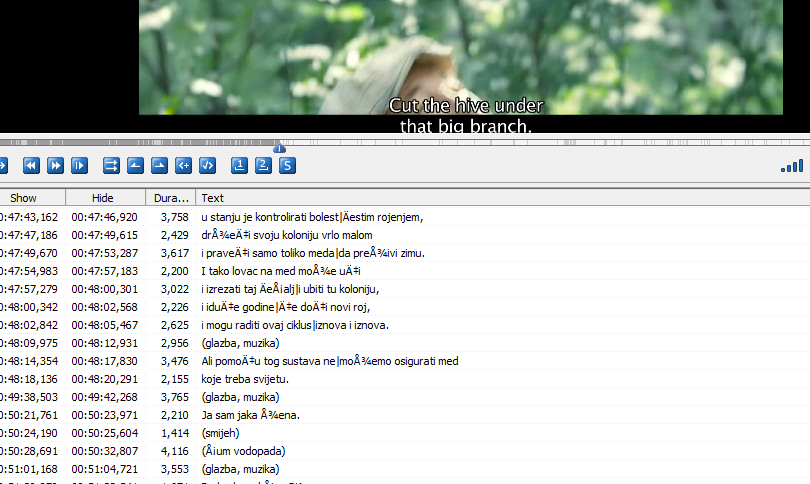
Task: Click hide time 00:47:57,183
Action: (x=105, y=272)
